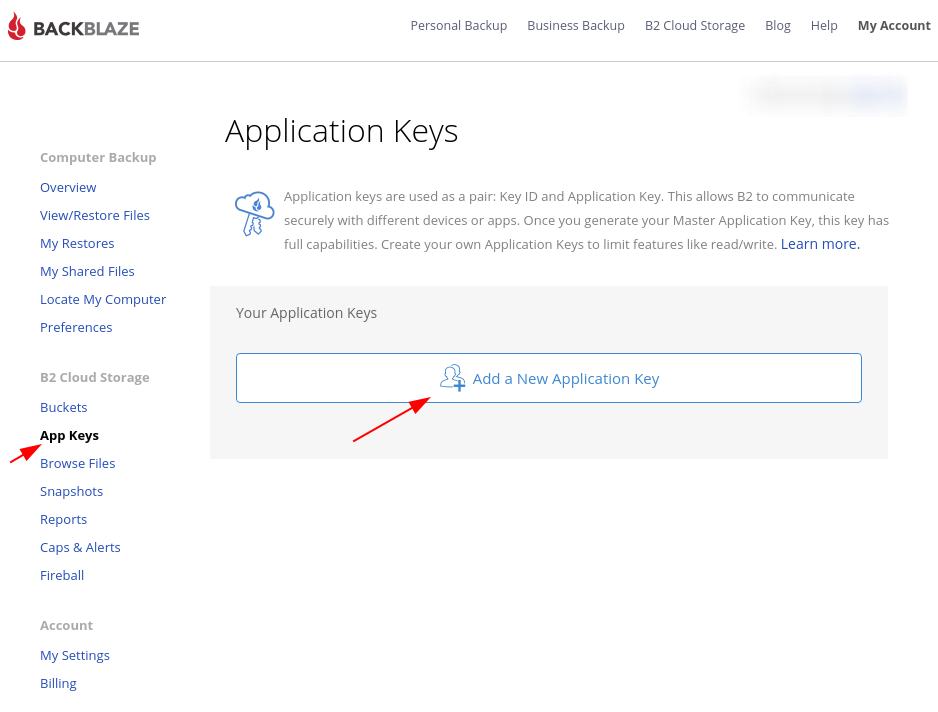This screenshot has width=938, height=712.
Task: Click the add-user key icon in the button
Action: pyautogui.click(x=453, y=378)
